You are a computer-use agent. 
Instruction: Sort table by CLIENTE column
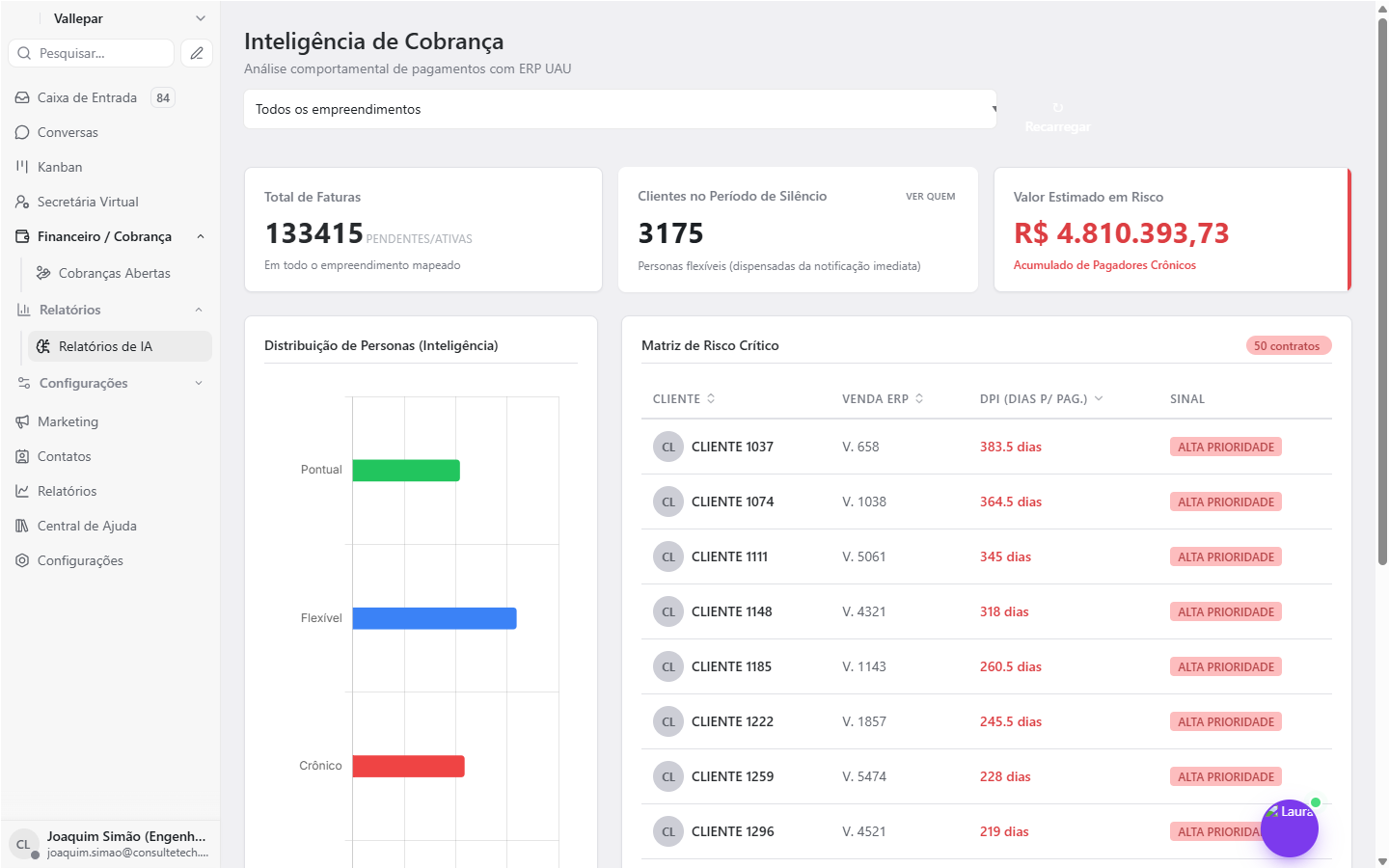click(684, 398)
